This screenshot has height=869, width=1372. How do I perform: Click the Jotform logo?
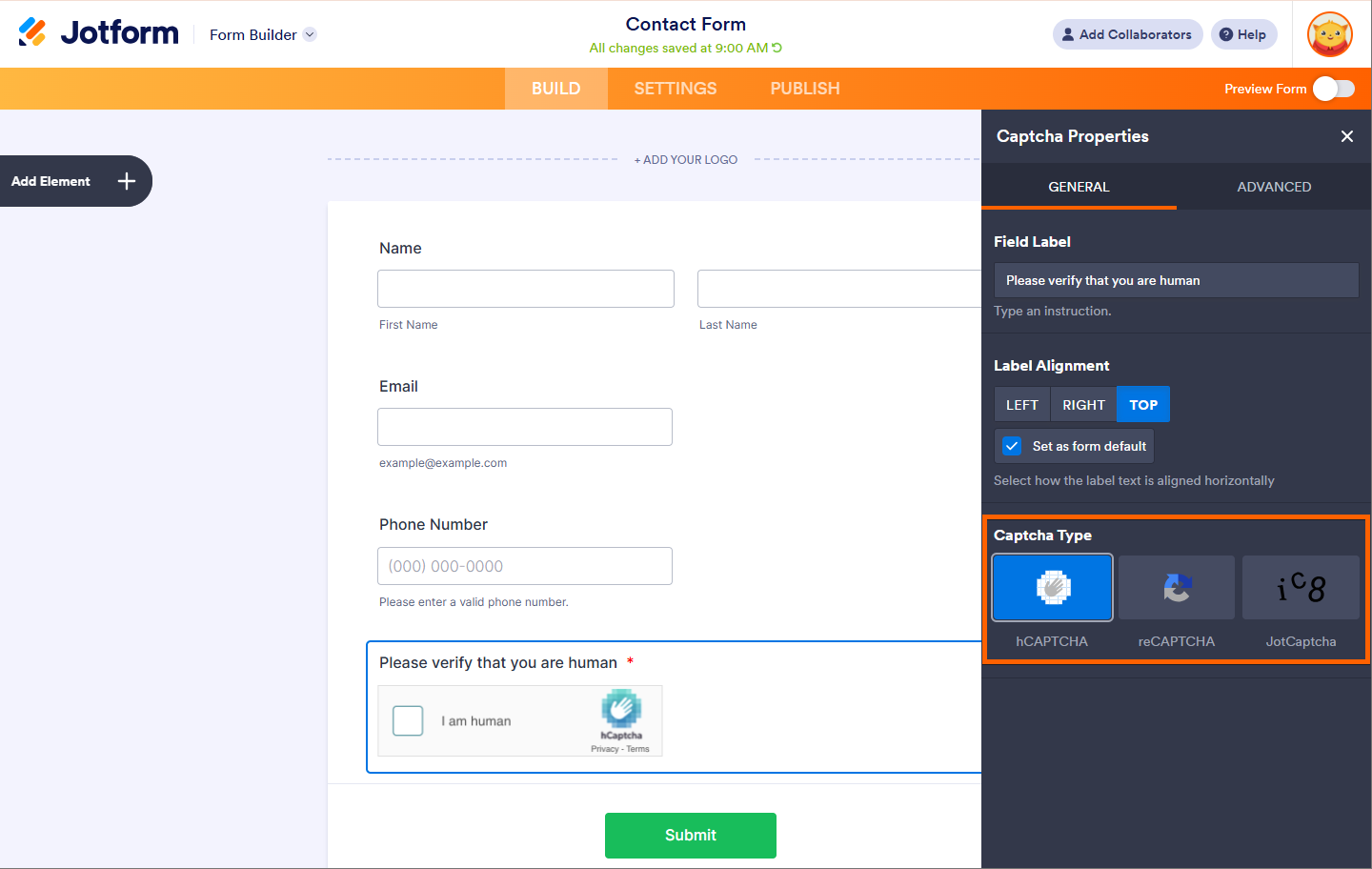98,32
